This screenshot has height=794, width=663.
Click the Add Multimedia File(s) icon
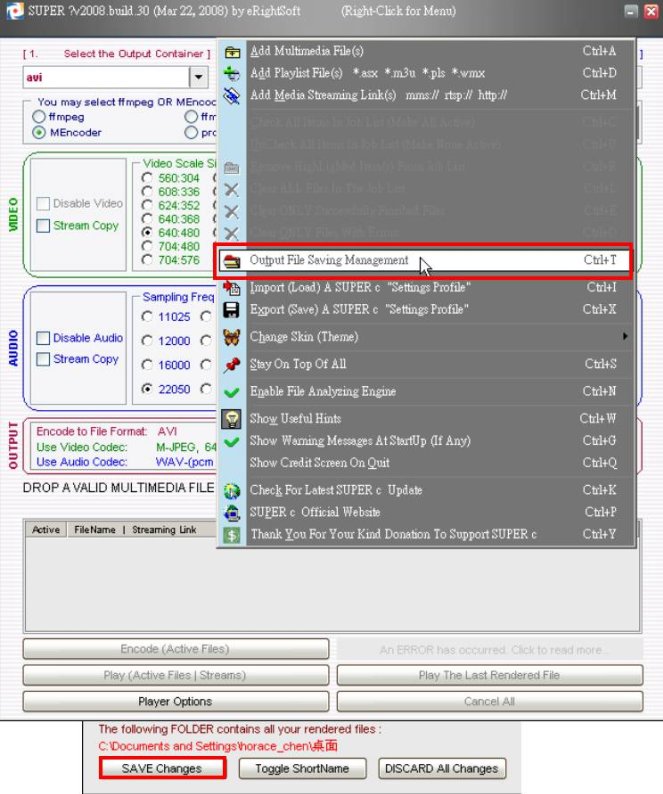[232, 51]
